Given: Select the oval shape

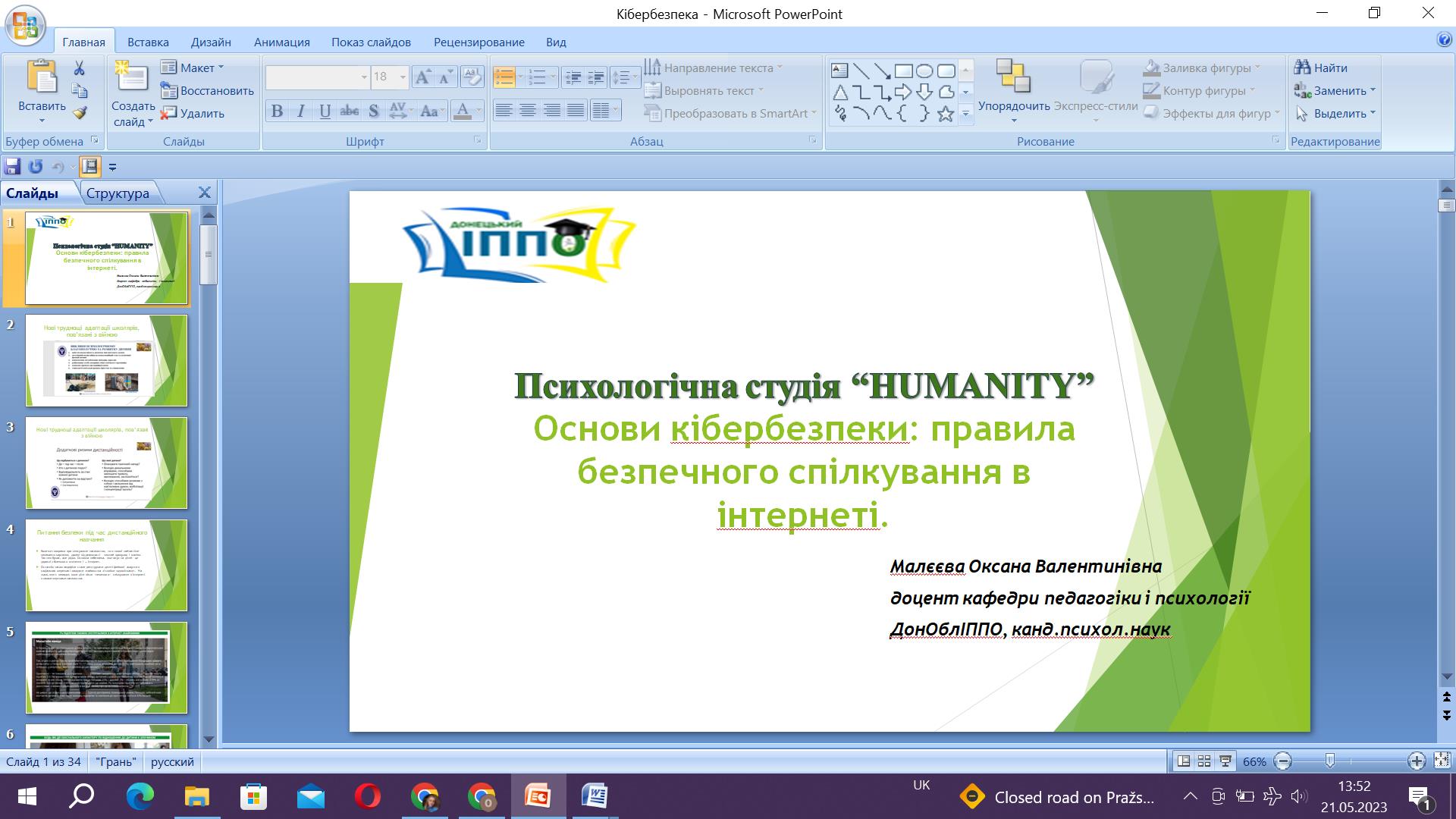Looking at the screenshot, I should click(924, 71).
